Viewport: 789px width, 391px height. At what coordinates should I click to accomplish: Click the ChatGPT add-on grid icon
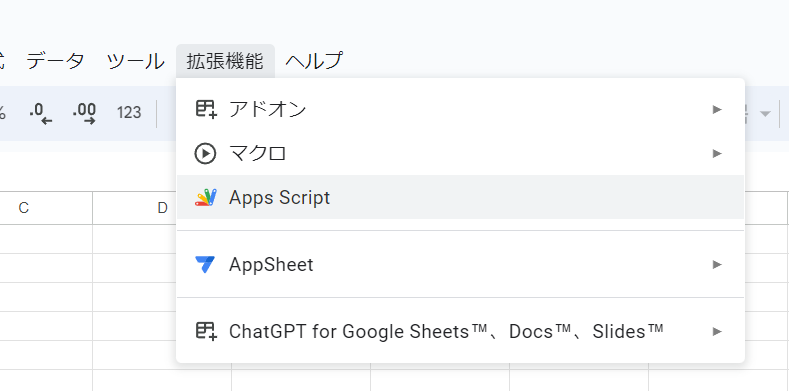(206, 331)
